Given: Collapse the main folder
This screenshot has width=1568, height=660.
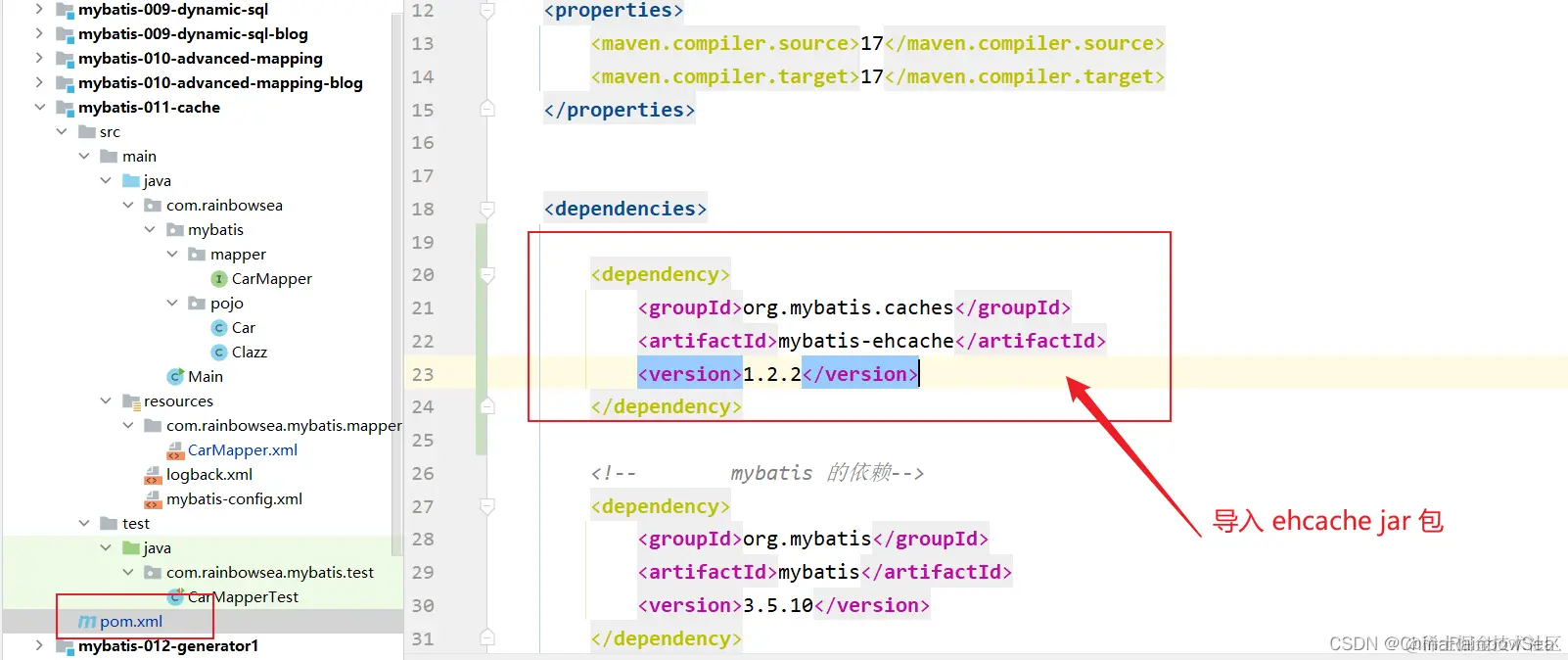Looking at the screenshot, I should click(x=83, y=157).
